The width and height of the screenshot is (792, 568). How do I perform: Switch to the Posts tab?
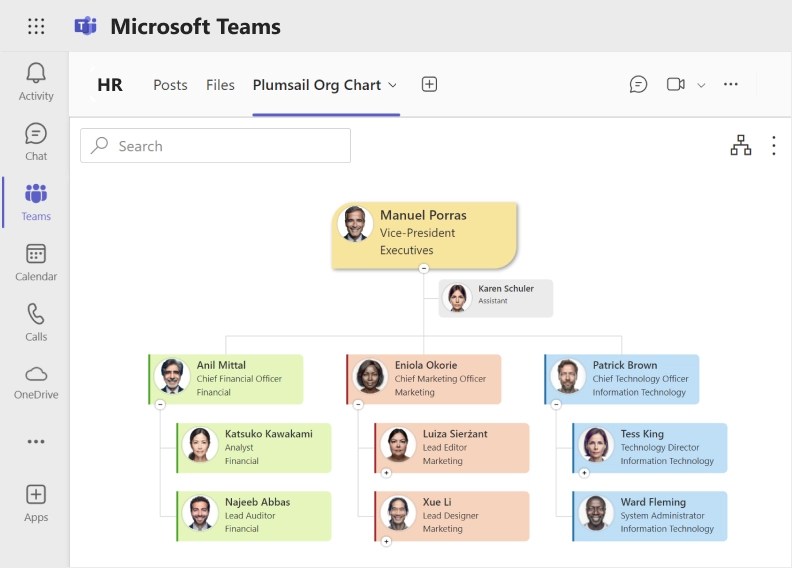[170, 85]
